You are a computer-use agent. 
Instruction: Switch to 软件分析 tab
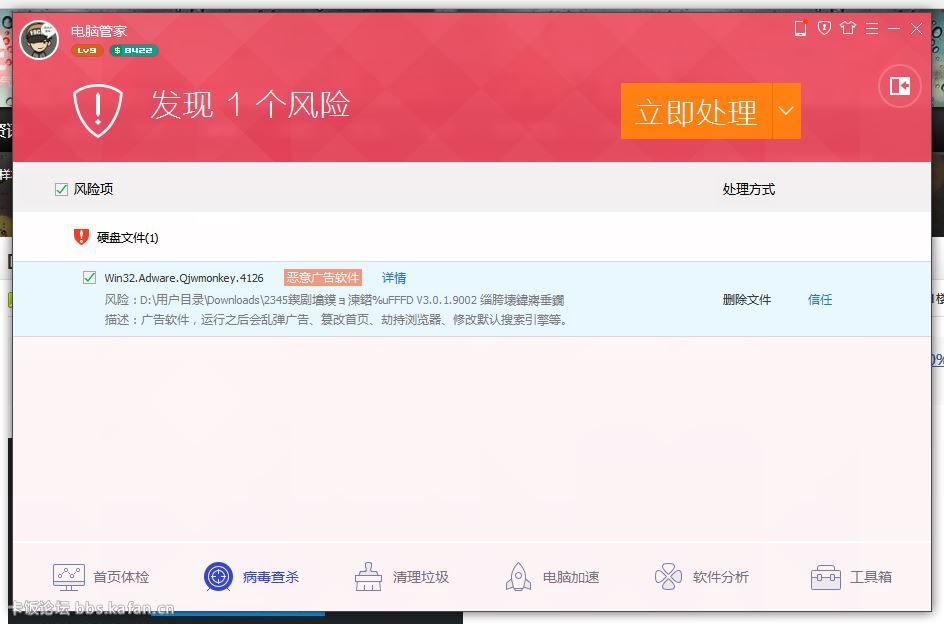point(701,577)
